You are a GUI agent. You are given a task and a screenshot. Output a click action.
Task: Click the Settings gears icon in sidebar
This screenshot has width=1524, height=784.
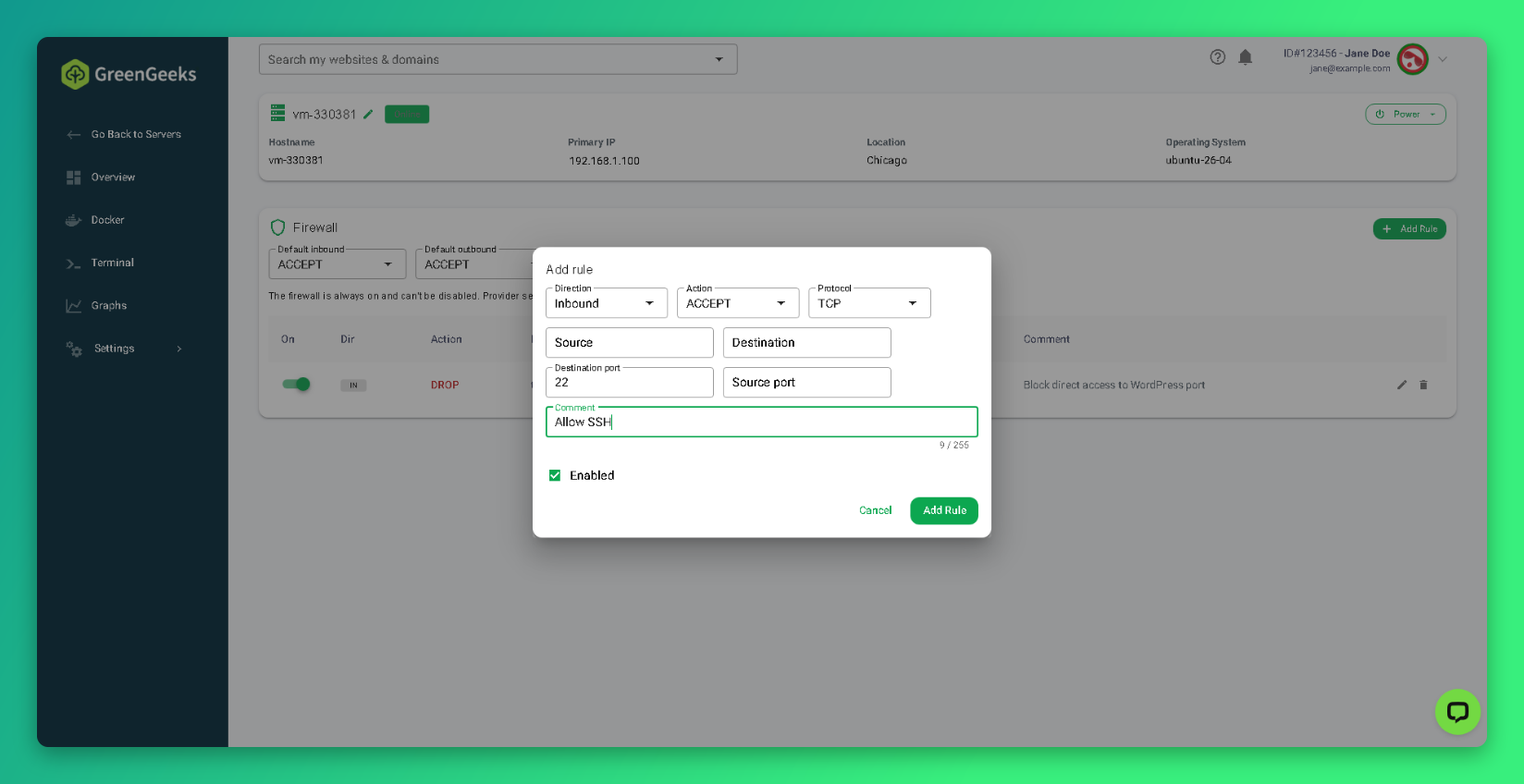(74, 349)
